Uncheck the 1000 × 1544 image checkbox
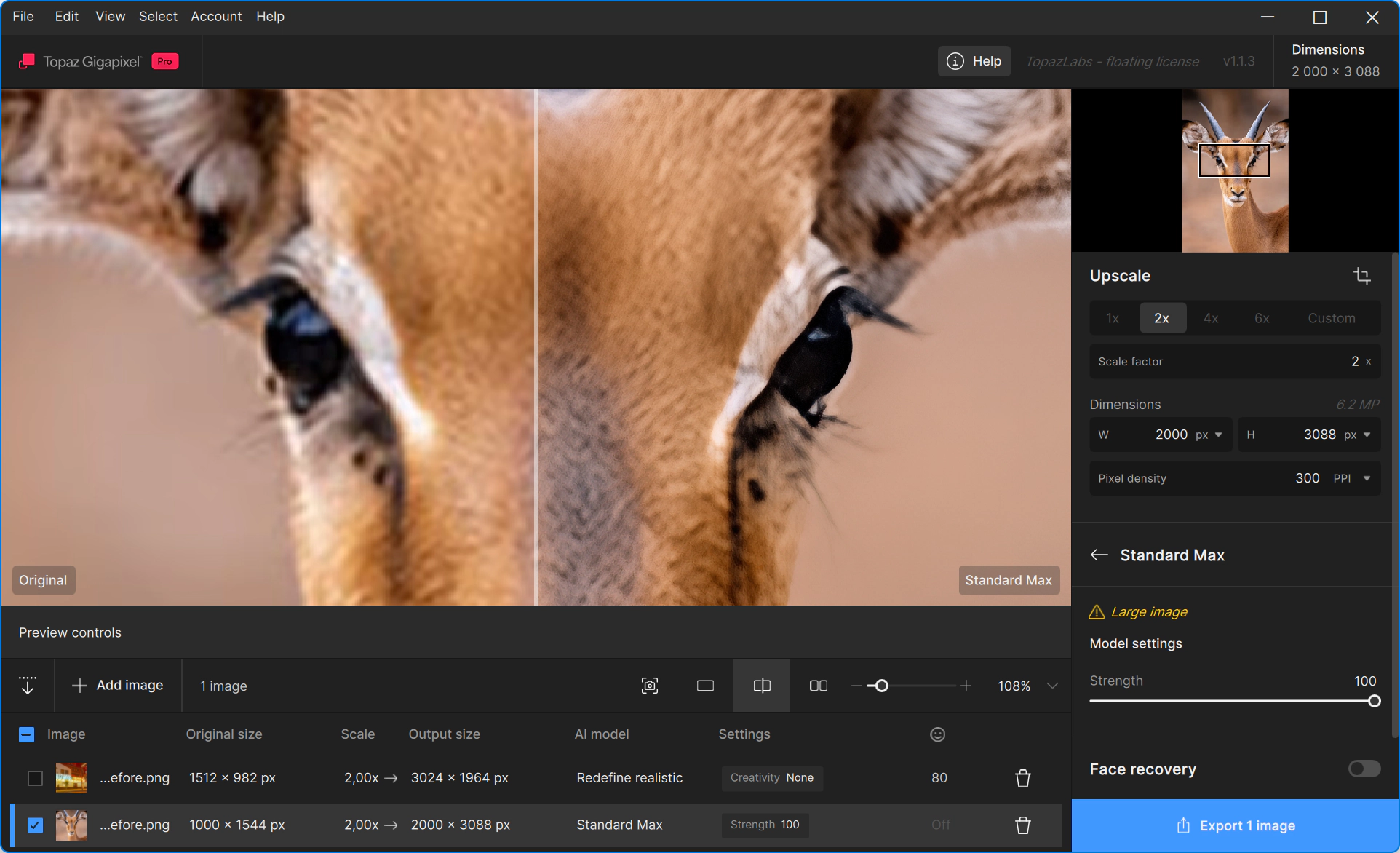1400x853 pixels. [35, 825]
